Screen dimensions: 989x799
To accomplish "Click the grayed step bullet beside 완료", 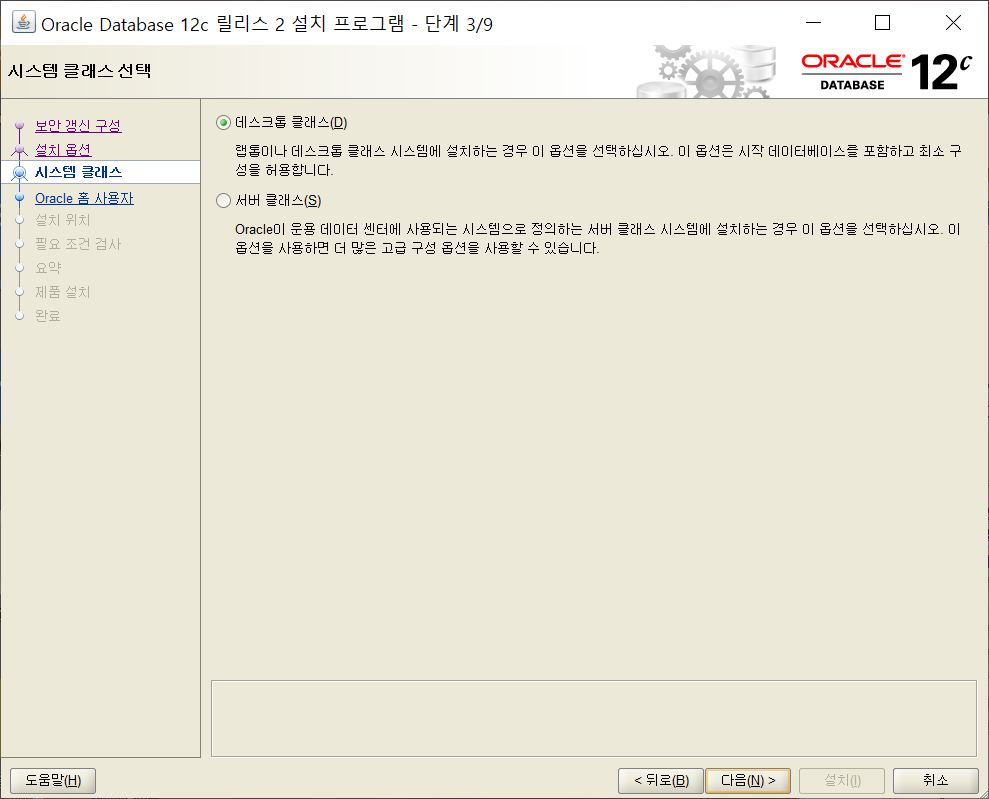I will (20, 315).
